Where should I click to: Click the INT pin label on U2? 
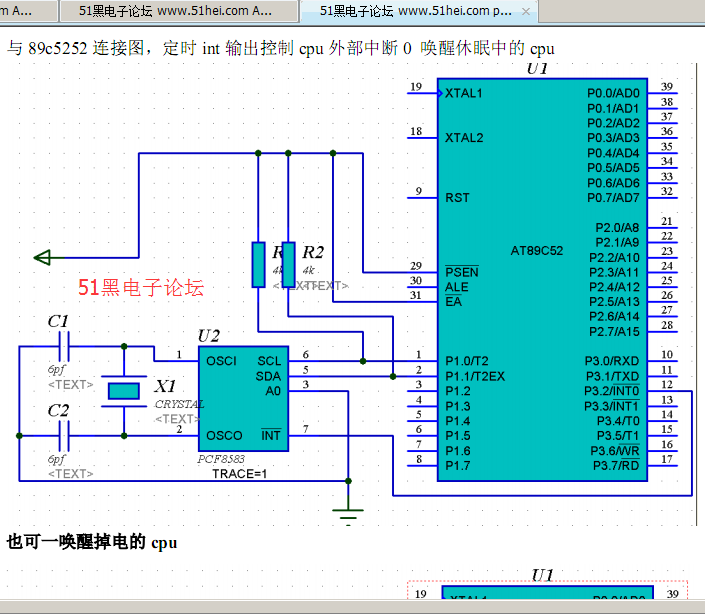pyautogui.click(x=271, y=435)
